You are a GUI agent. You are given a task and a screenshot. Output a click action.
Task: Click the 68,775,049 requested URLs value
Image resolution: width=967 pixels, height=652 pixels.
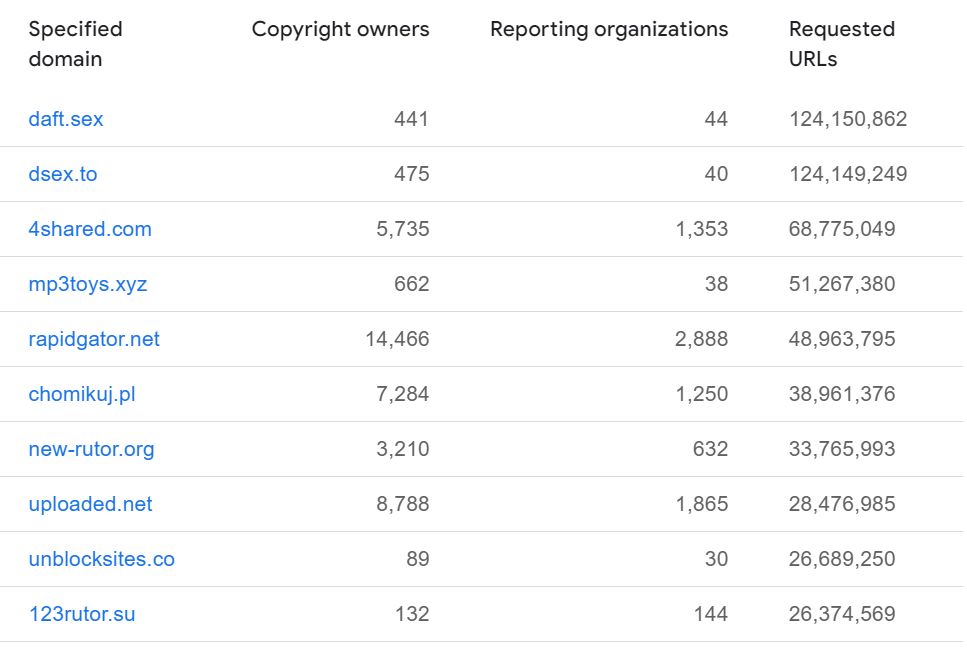[842, 229]
